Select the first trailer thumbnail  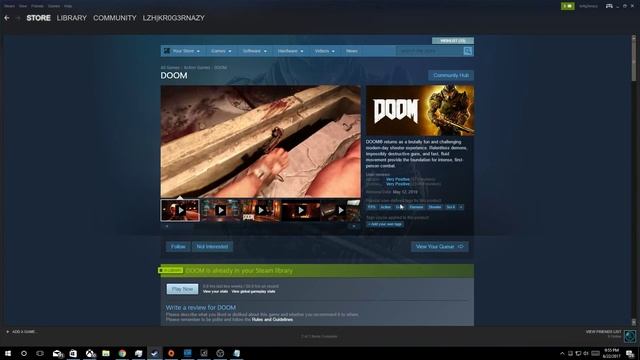tap(180, 210)
